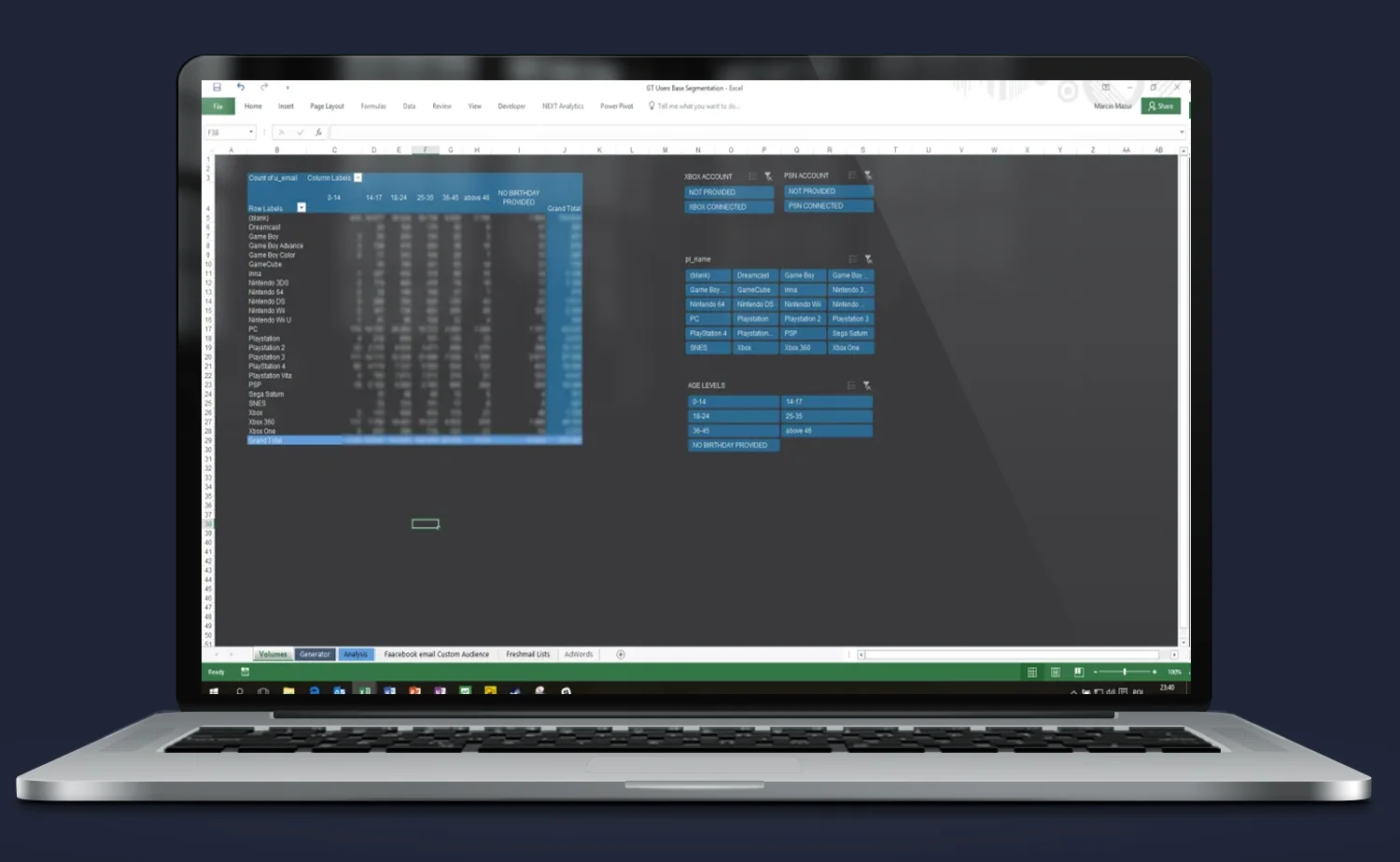
Task: Click the Undo arrow icon
Action: (241, 87)
